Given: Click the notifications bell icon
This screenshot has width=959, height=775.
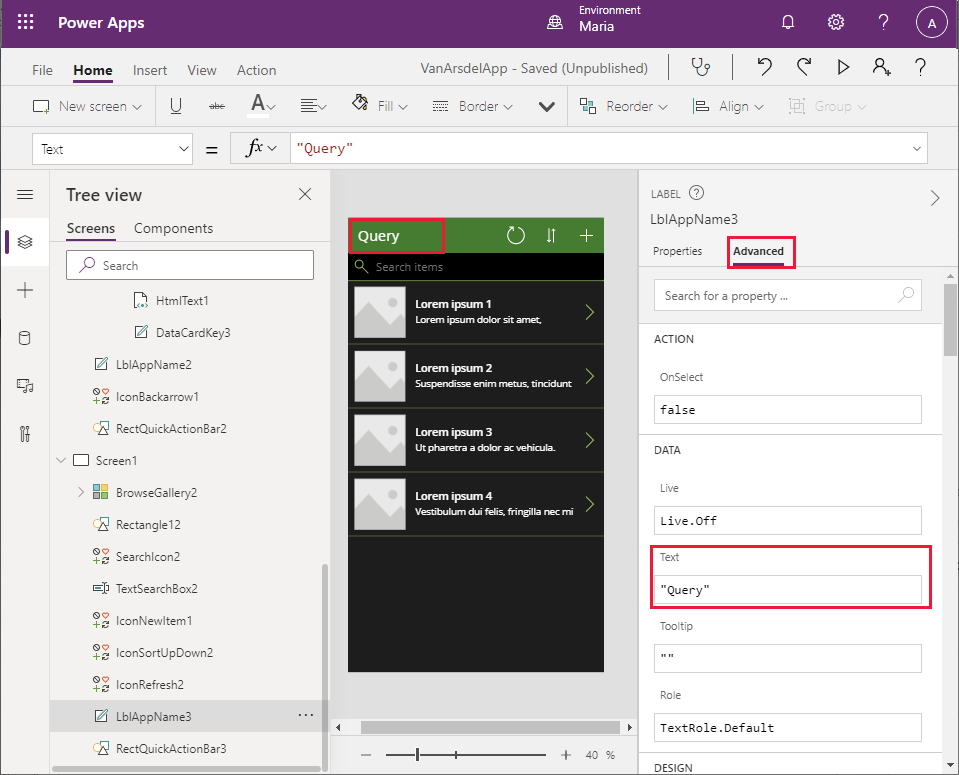Looking at the screenshot, I should [788, 23].
